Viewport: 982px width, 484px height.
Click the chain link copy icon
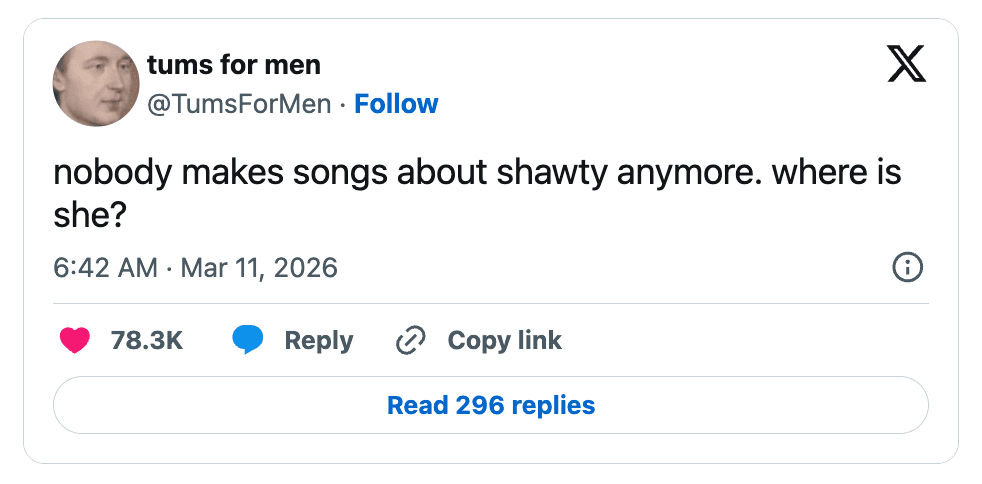[411, 340]
